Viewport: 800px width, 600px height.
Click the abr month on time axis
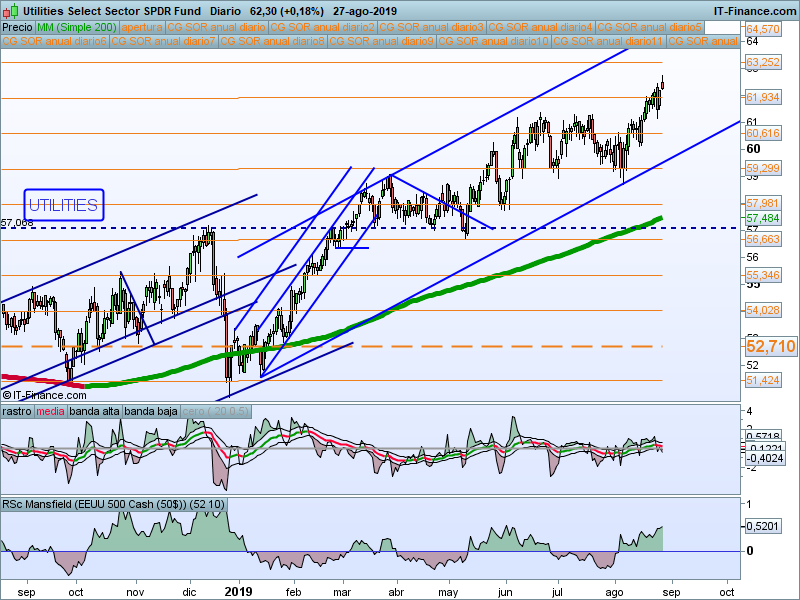(x=396, y=592)
